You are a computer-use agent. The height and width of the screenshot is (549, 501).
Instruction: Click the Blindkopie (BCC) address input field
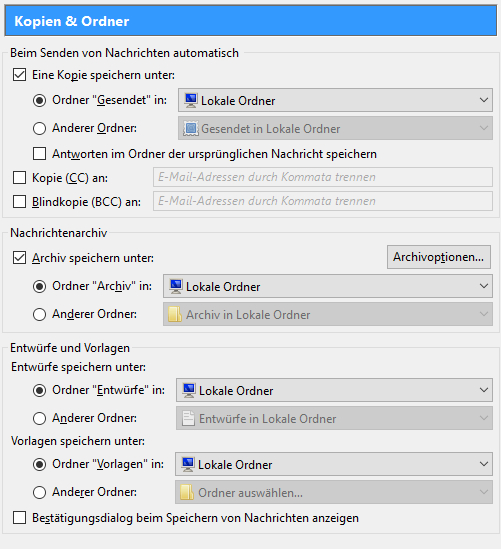pos(323,201)
